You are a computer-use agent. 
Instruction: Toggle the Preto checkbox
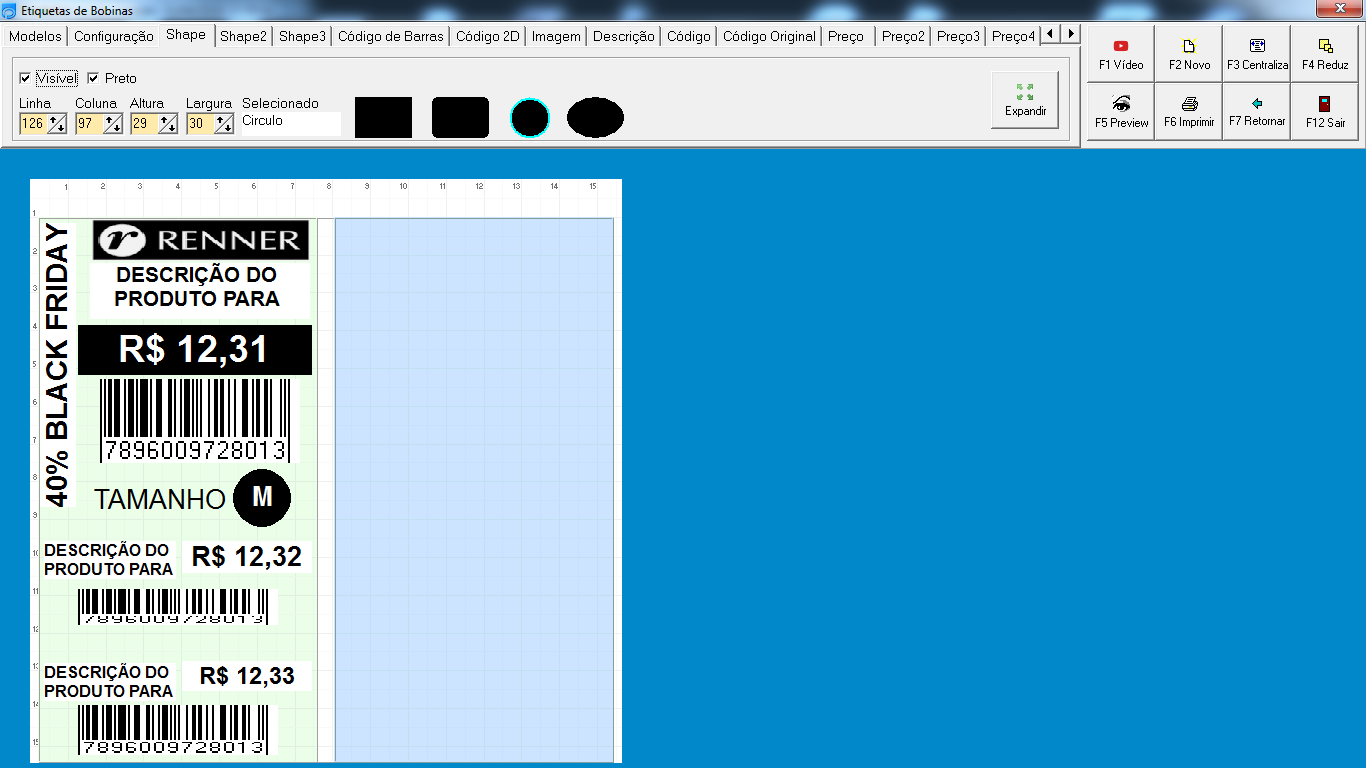(x=112, y=78)
